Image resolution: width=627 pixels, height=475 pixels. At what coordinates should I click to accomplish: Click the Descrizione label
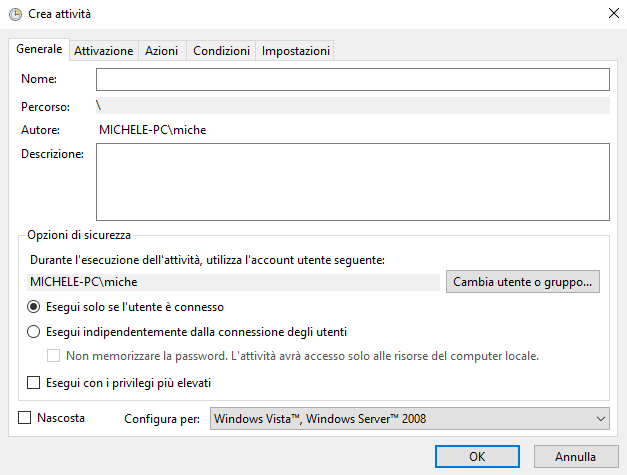[x=52, y=154]
